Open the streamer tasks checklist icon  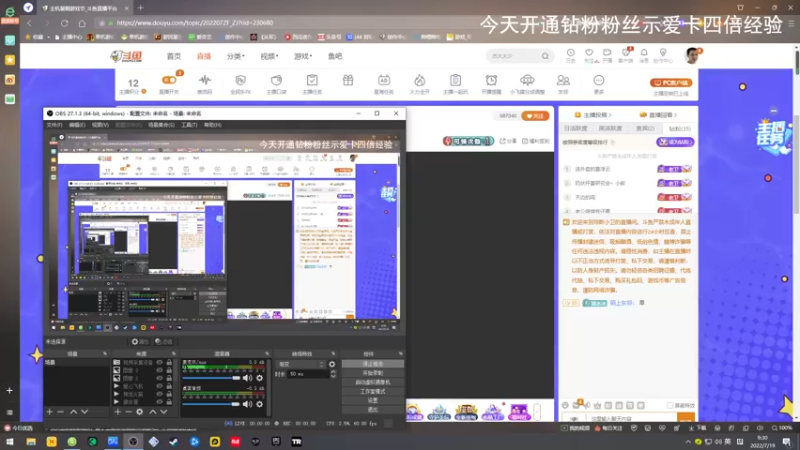[x=312, y=80]
